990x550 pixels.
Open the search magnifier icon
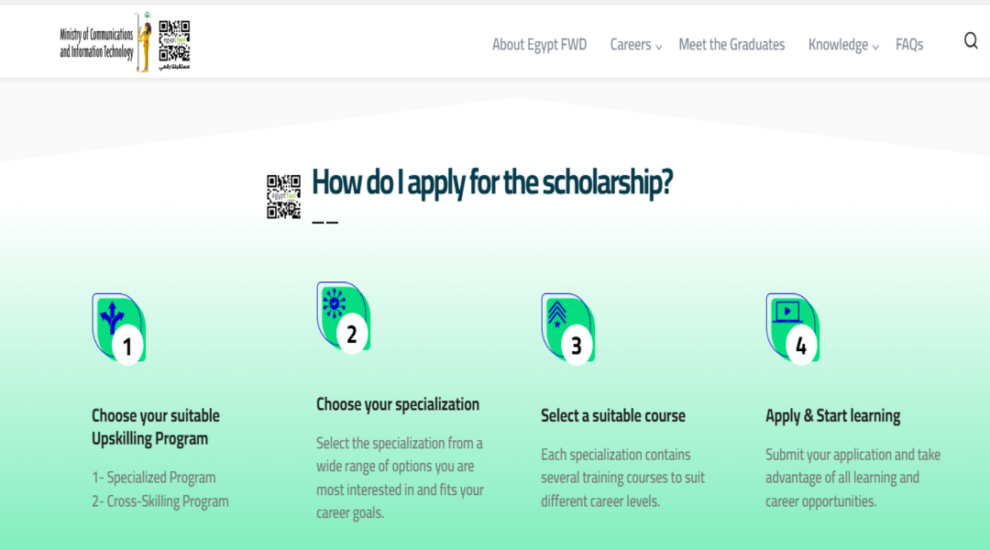point(970,41)
